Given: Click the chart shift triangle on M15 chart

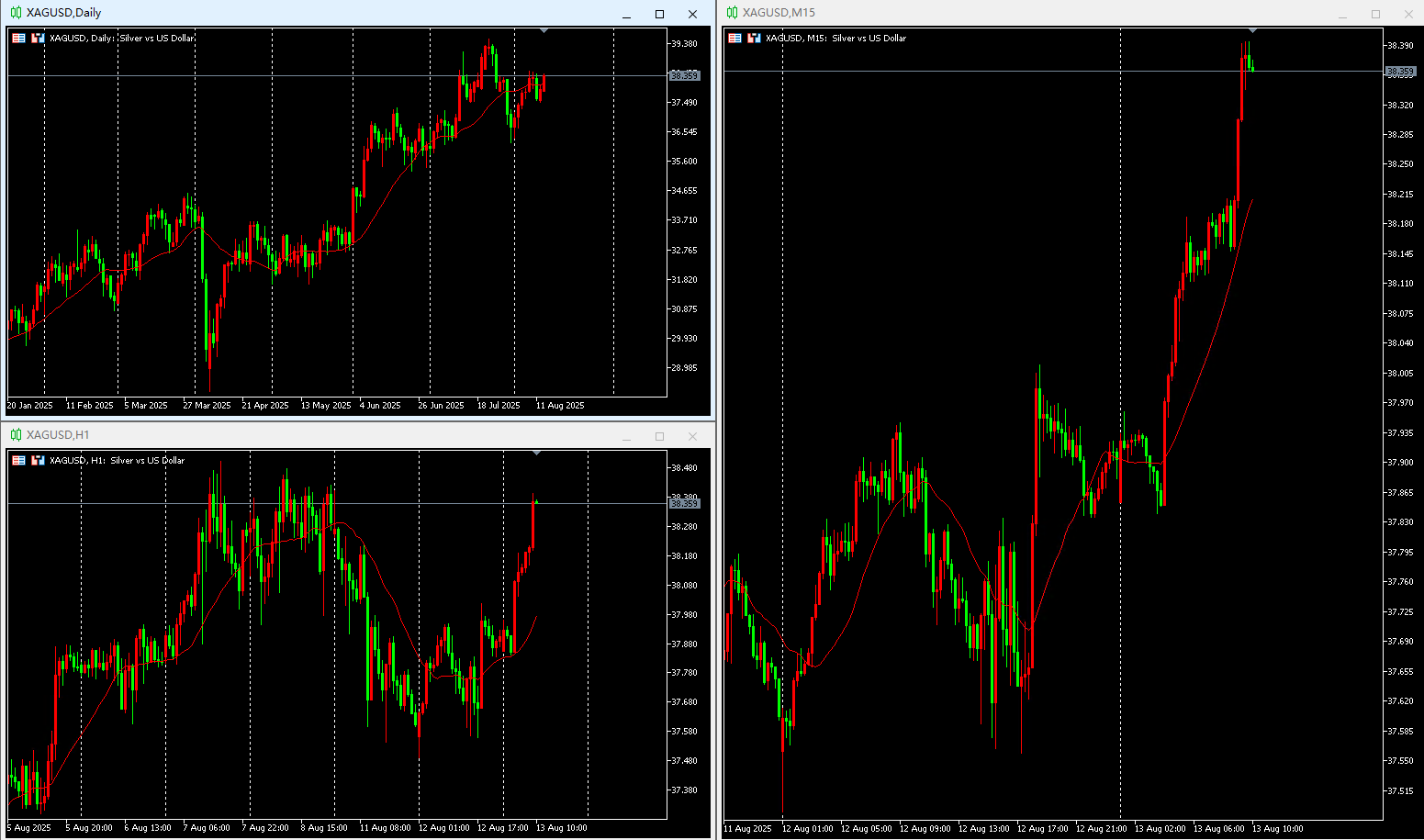Looking at the screenshot, I should point(1253,31).
